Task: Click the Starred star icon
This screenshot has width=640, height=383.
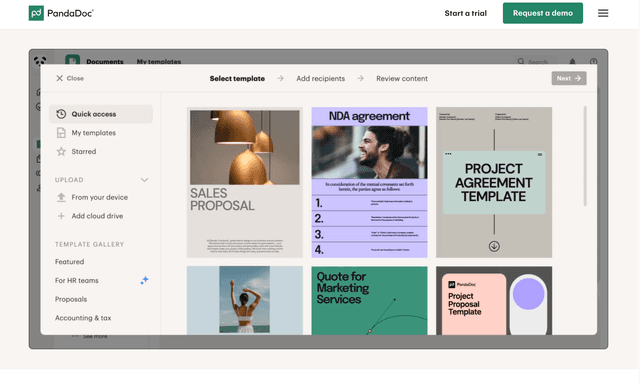Action: [x=61, y=151]
